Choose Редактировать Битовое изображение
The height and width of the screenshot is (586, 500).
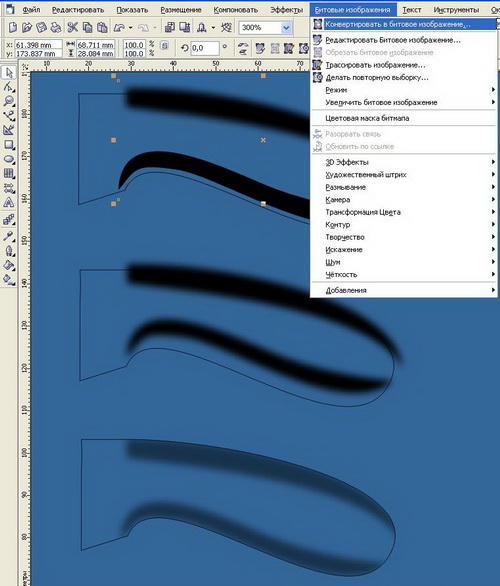click(404, 40)
